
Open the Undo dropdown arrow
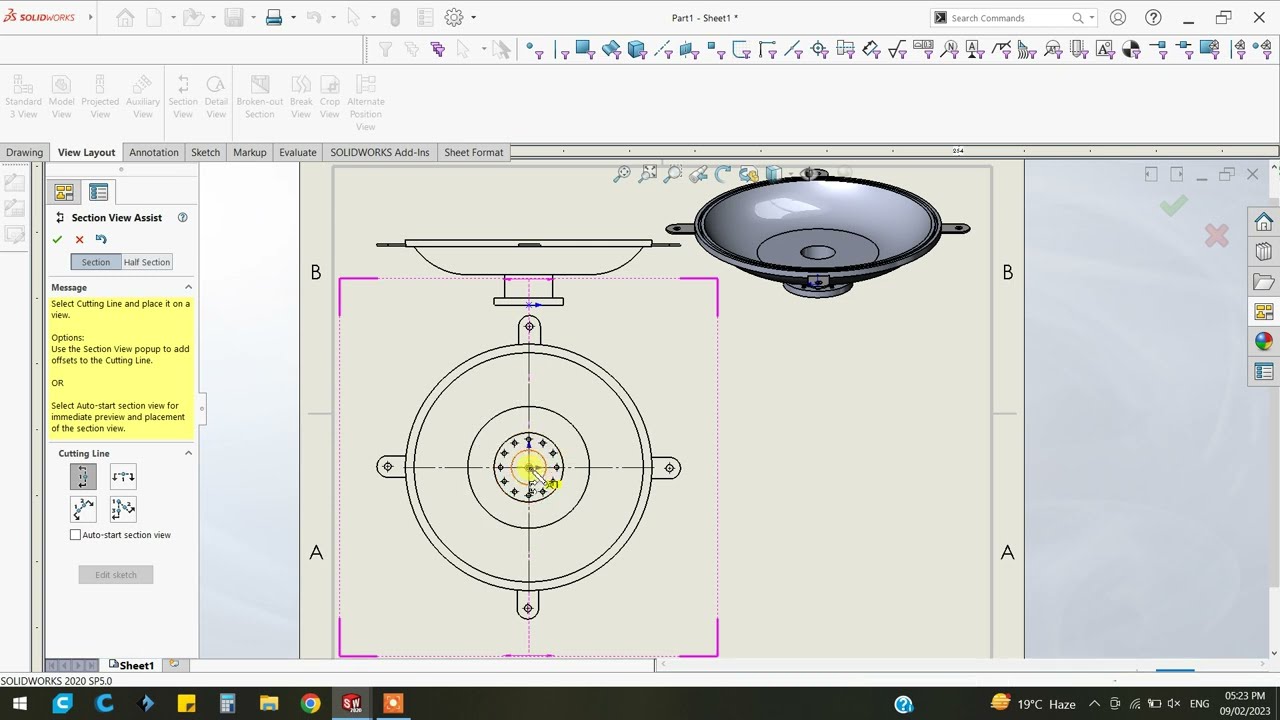coord(333,18)
